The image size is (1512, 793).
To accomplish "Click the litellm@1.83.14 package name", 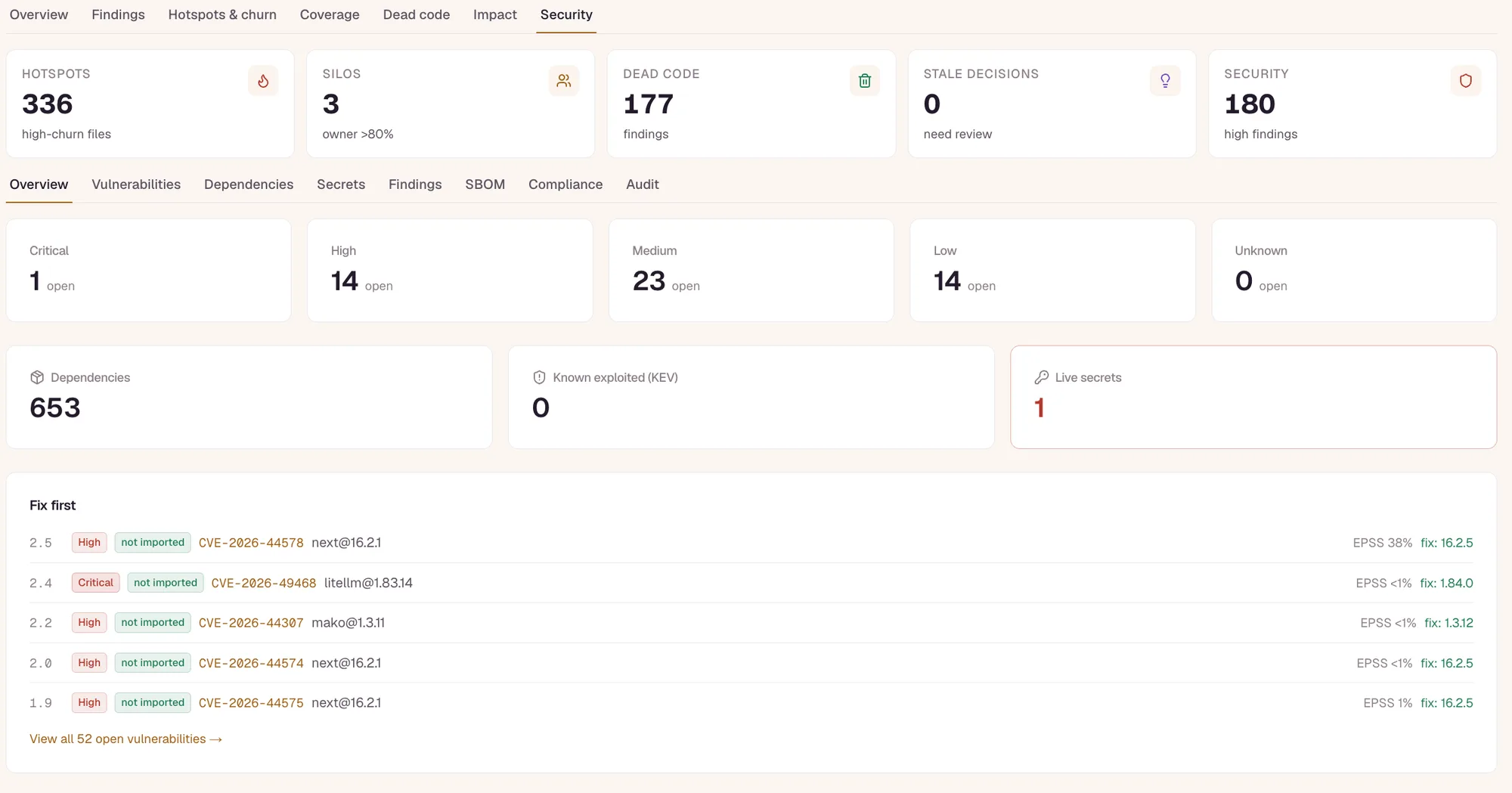I will 368,583.
